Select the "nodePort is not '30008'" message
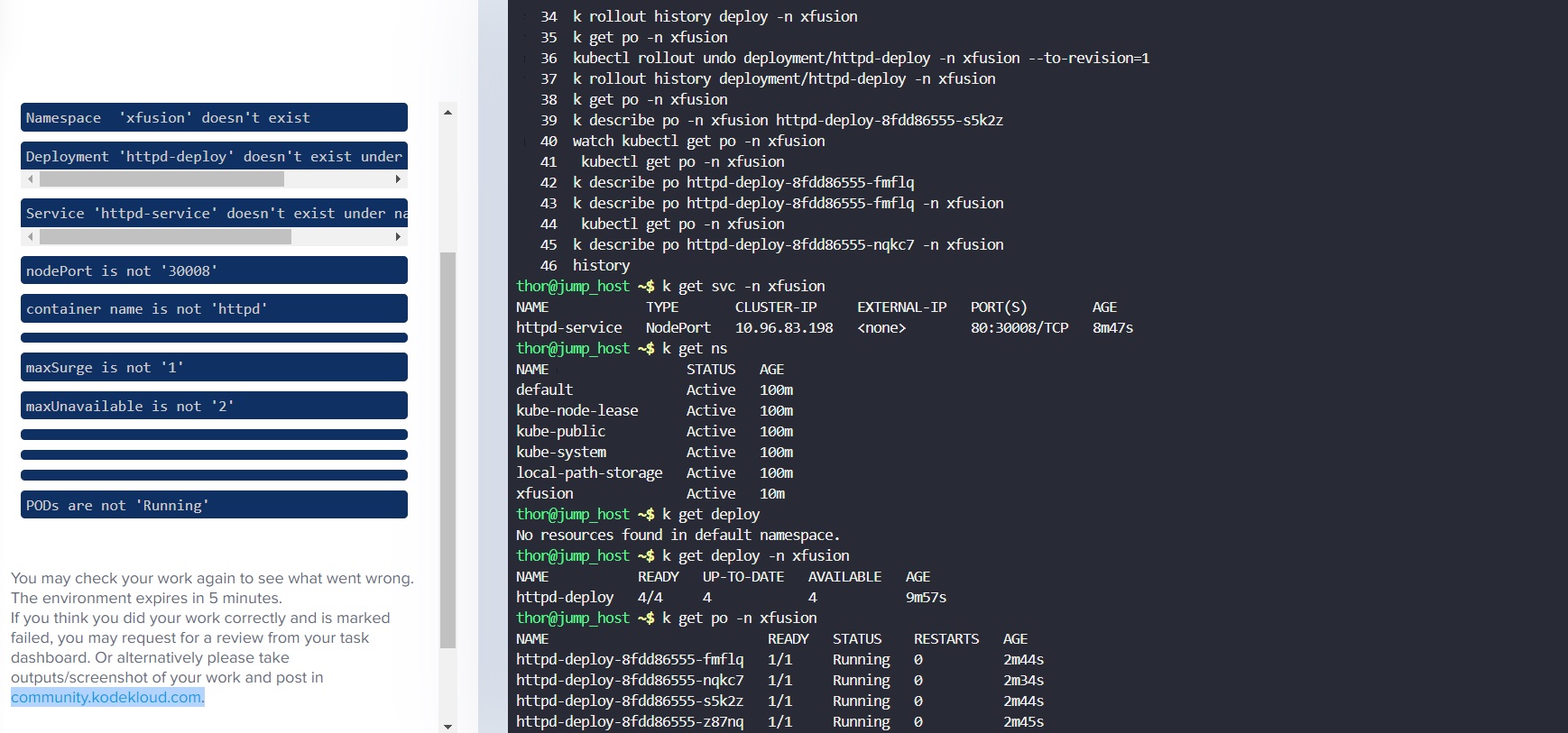This screenshot has width=1568, height=733. 214,270
